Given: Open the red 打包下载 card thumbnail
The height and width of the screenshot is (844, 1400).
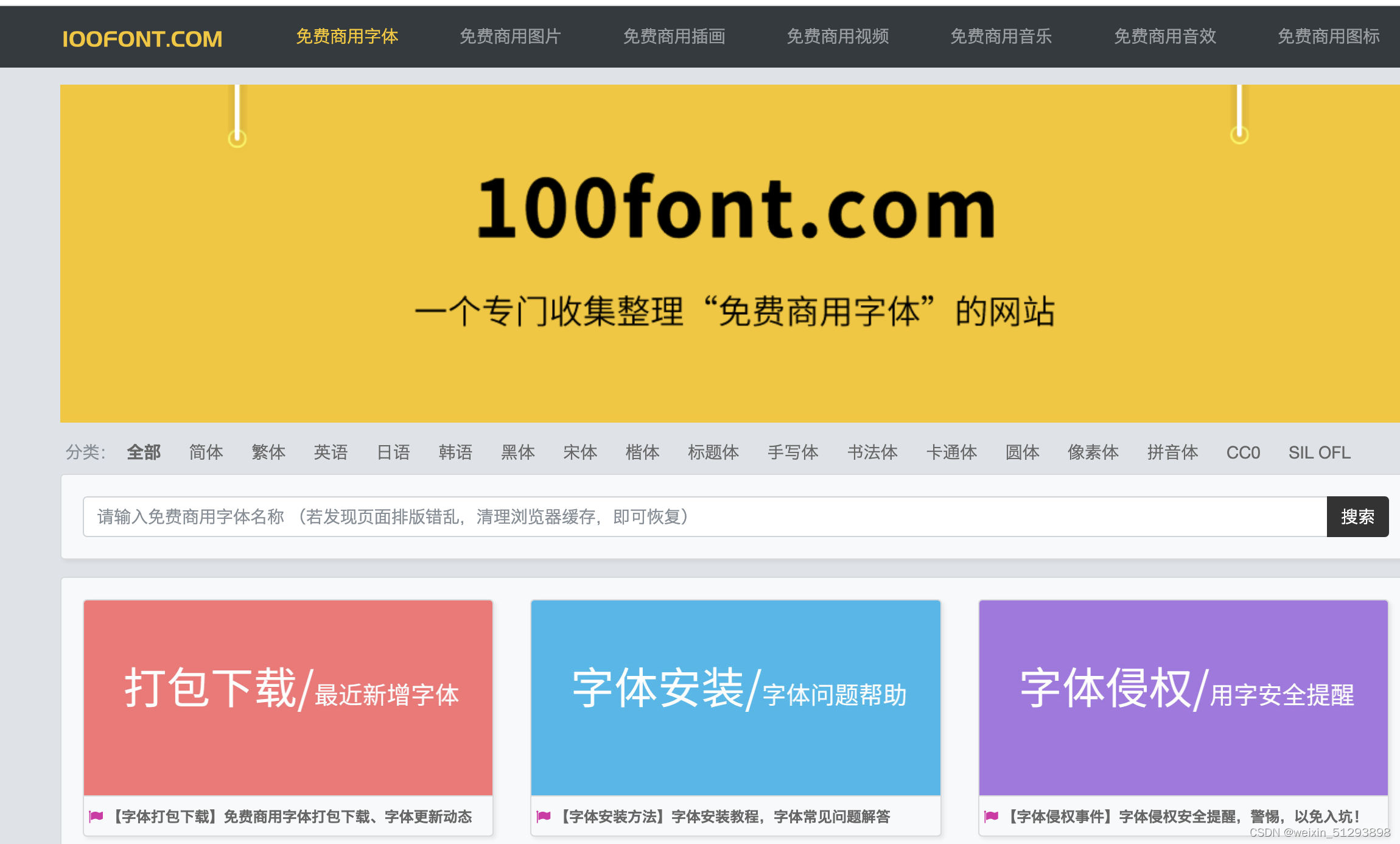Looking at the screenshot, I should point(288,697).
